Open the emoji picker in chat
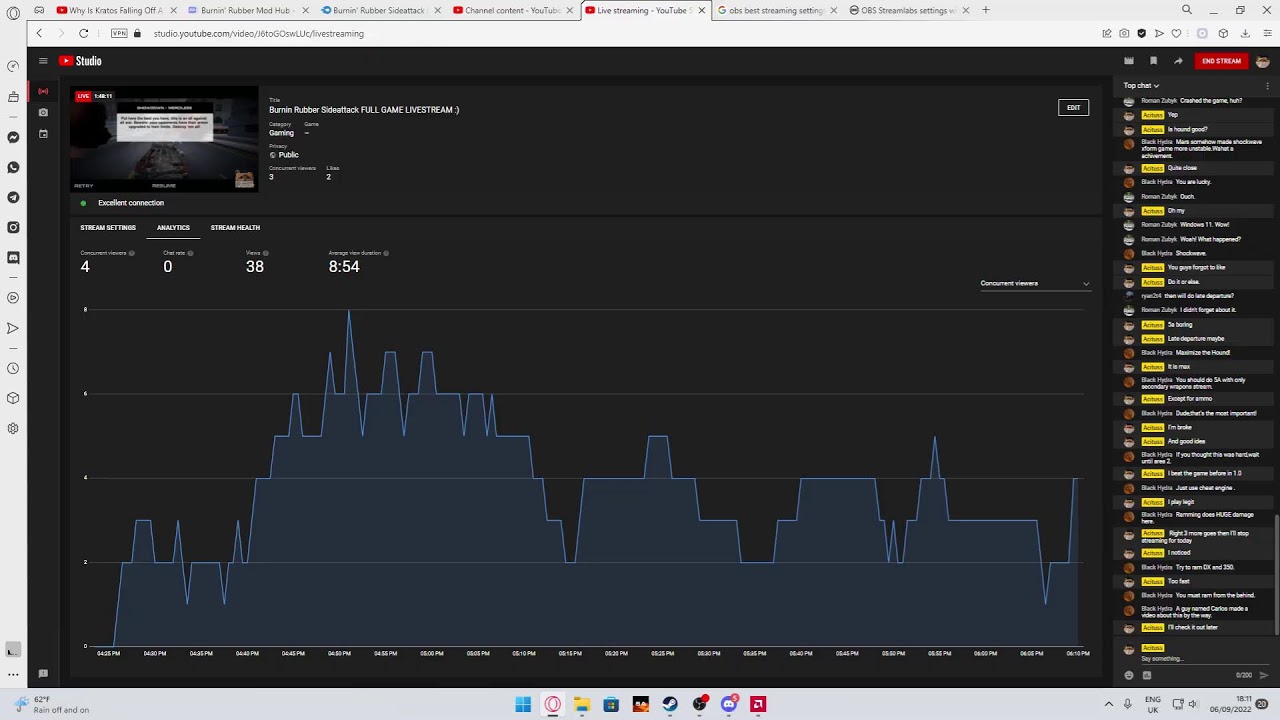This screenshot has width=1280, height=720. click(x=1129, y=675)
